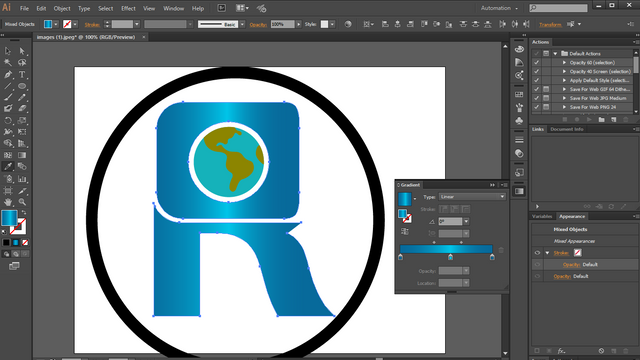Select the Mesh tool

8,155
